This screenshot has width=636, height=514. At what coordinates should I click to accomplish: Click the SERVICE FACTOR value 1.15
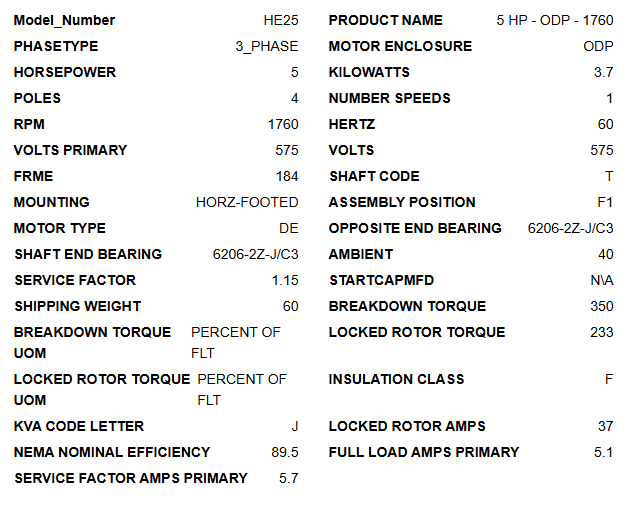(285, 280)
